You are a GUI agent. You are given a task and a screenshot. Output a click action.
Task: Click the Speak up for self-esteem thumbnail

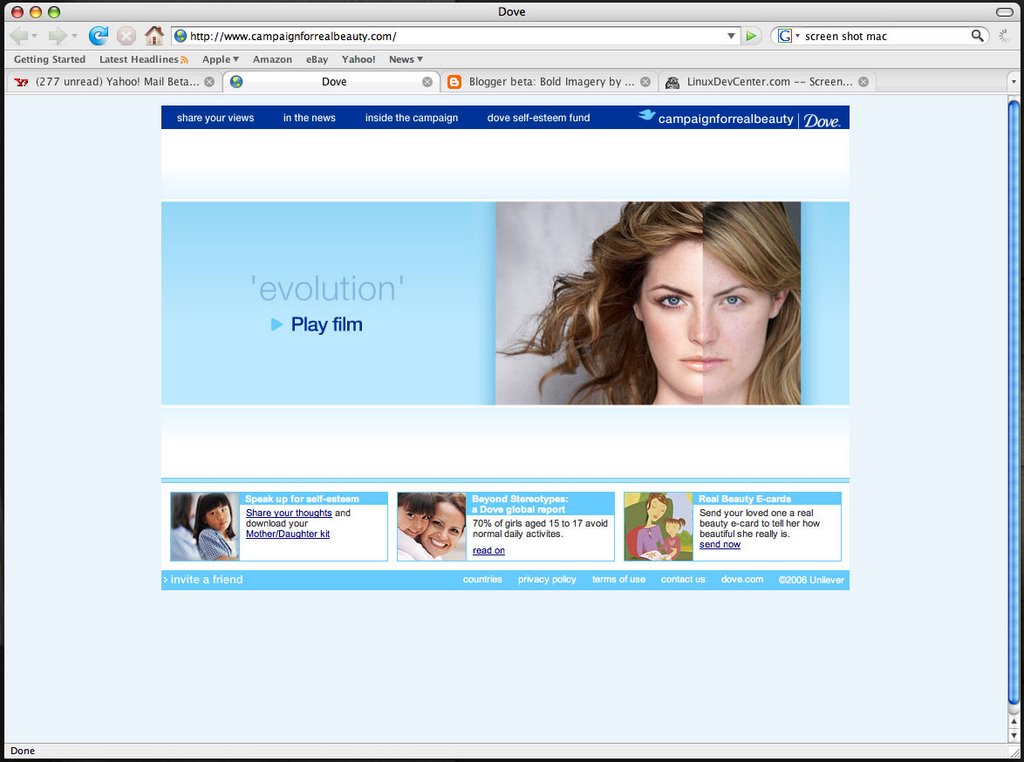click(205, 526)
